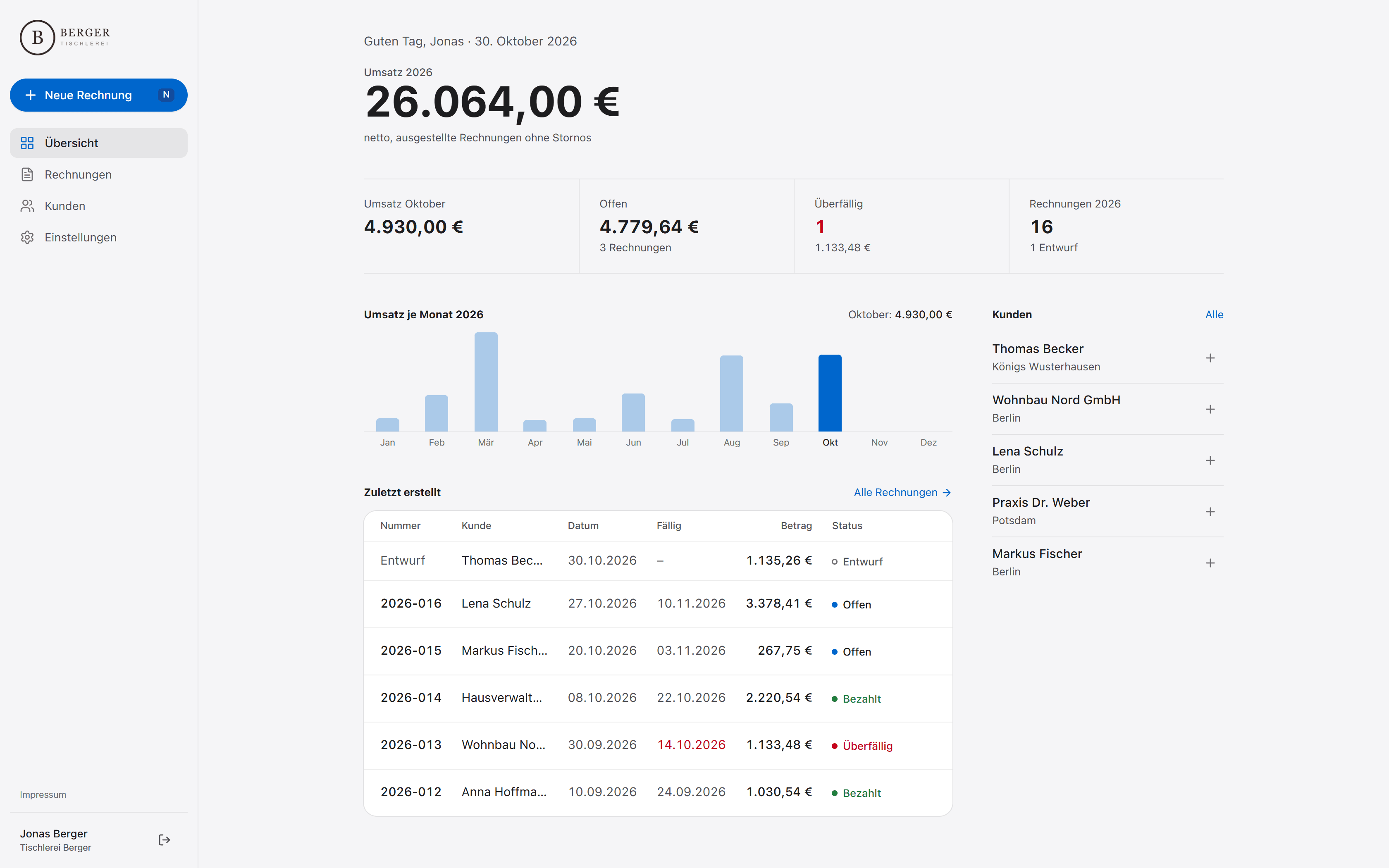Open the Kunden menu item

[99, 206]
